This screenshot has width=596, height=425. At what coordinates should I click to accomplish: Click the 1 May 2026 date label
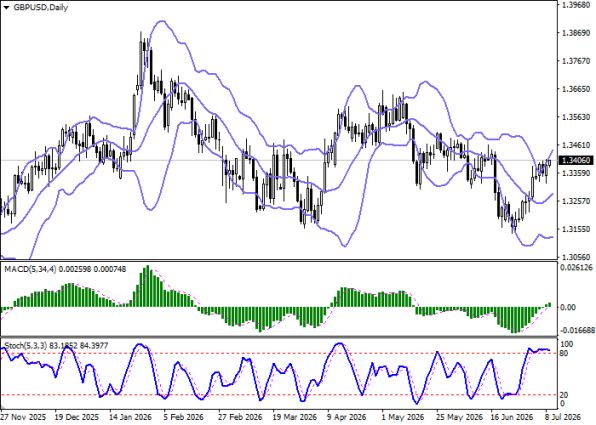click(403, 417)
